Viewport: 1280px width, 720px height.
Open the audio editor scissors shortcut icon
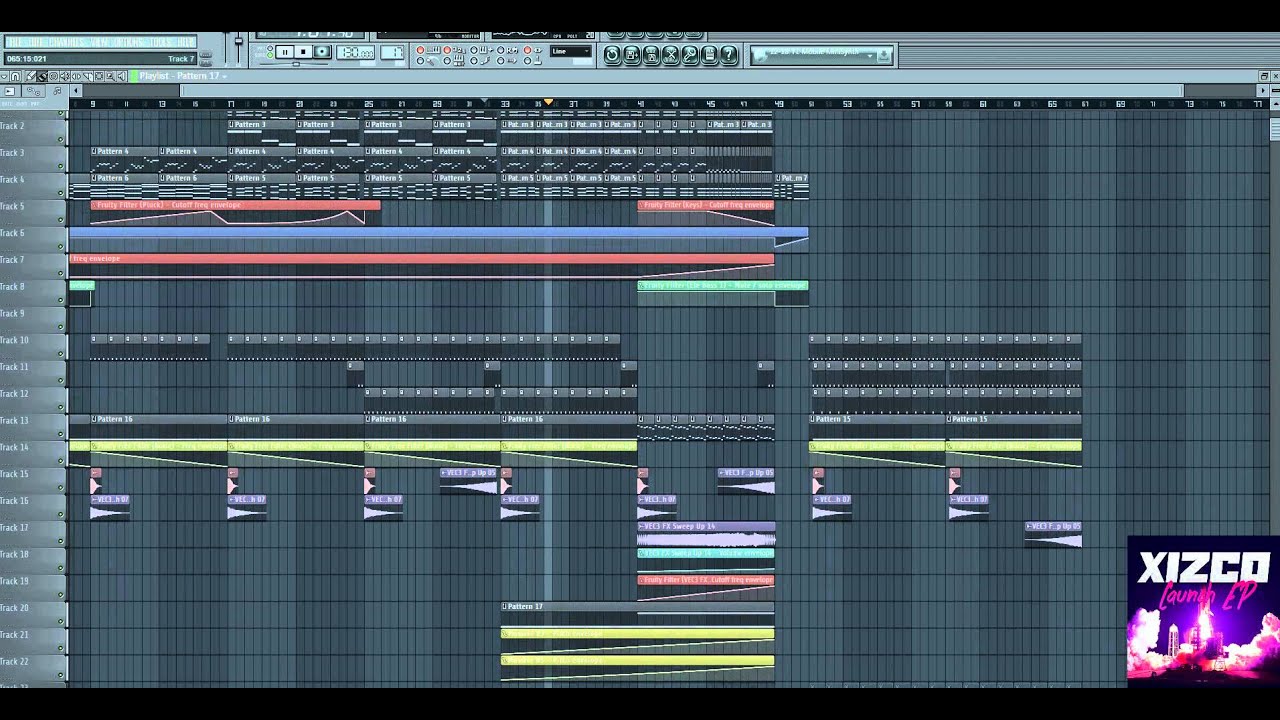click(x=671, y=55)
